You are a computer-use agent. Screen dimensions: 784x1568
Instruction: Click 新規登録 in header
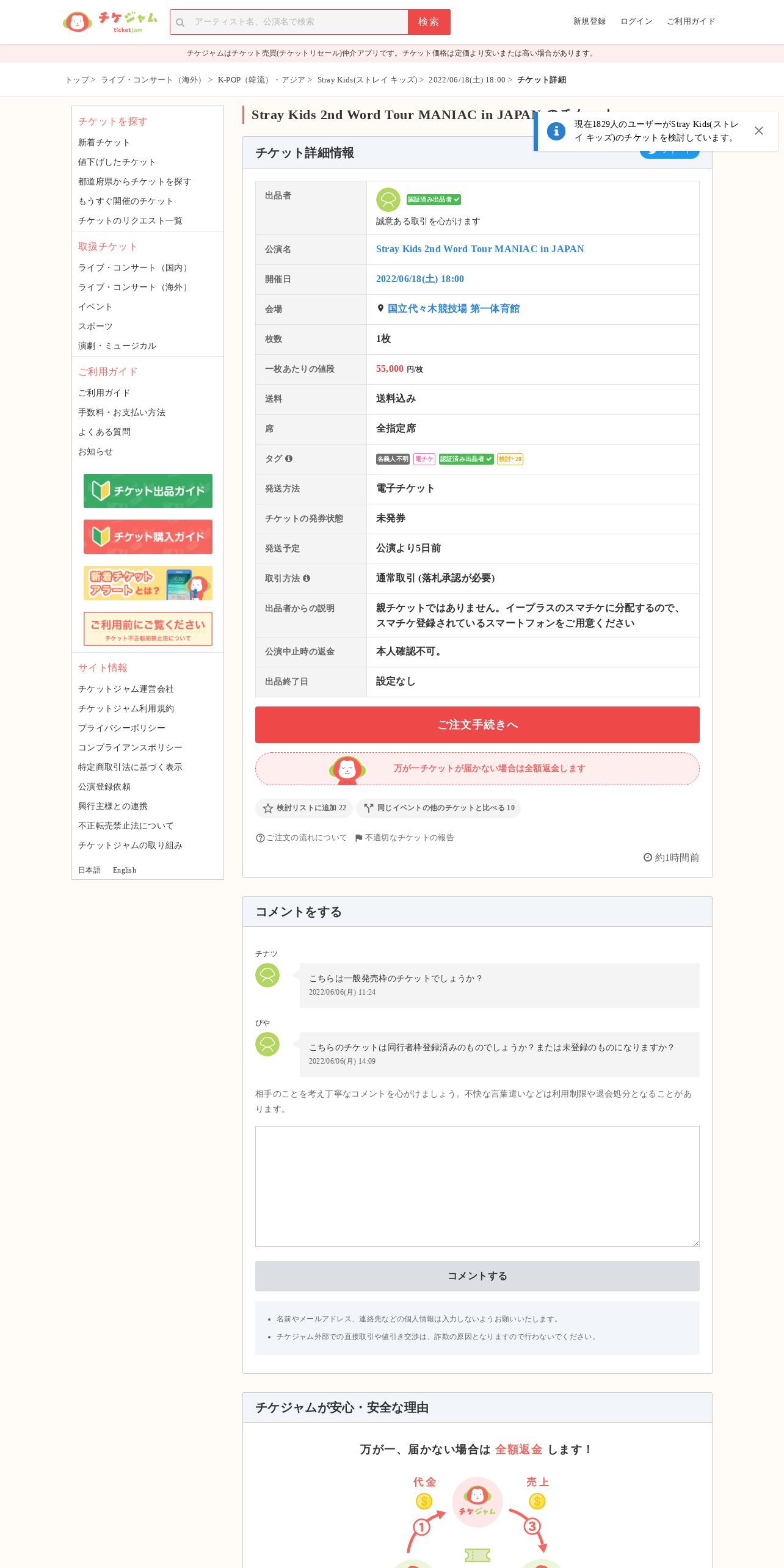click(589, 21)
